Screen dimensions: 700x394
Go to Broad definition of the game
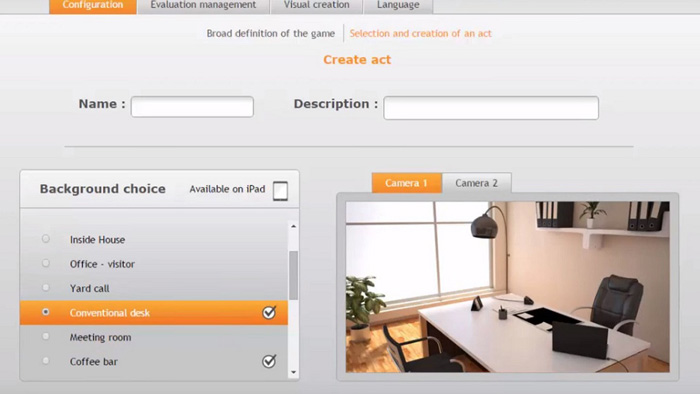(271, 33)
